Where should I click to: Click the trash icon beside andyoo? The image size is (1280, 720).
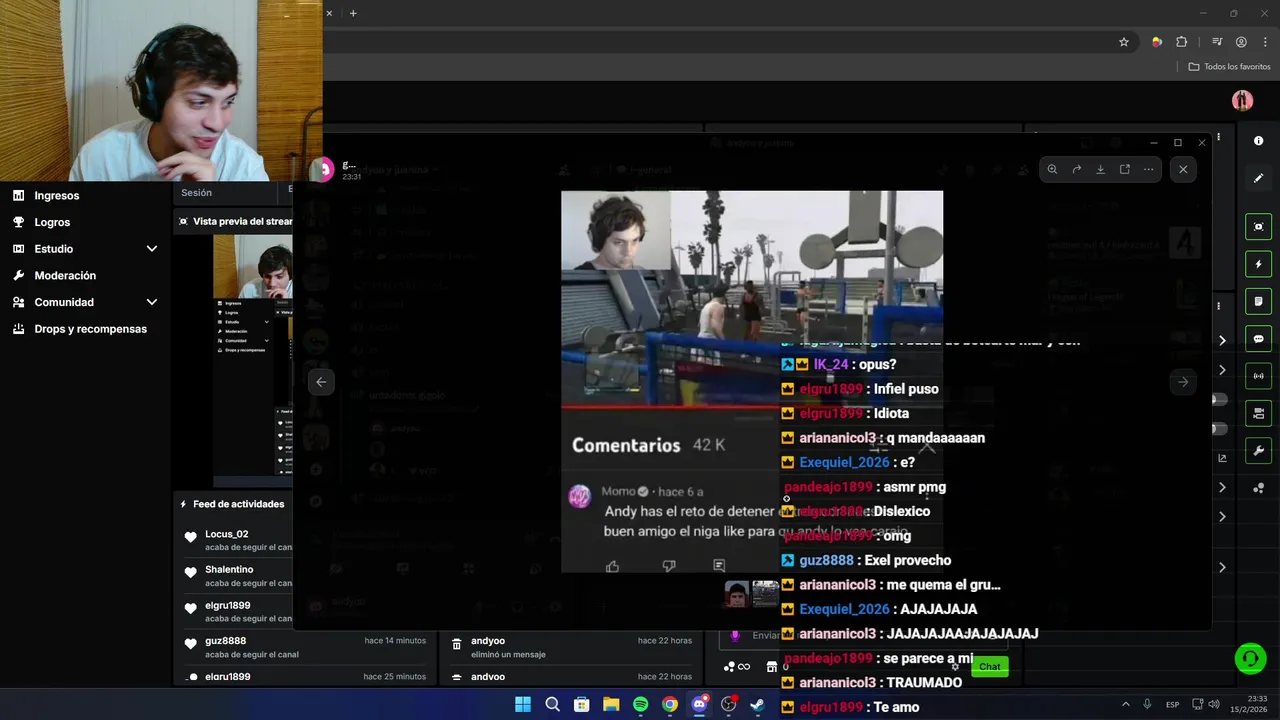pyautogui.click(x=456, y=644)
